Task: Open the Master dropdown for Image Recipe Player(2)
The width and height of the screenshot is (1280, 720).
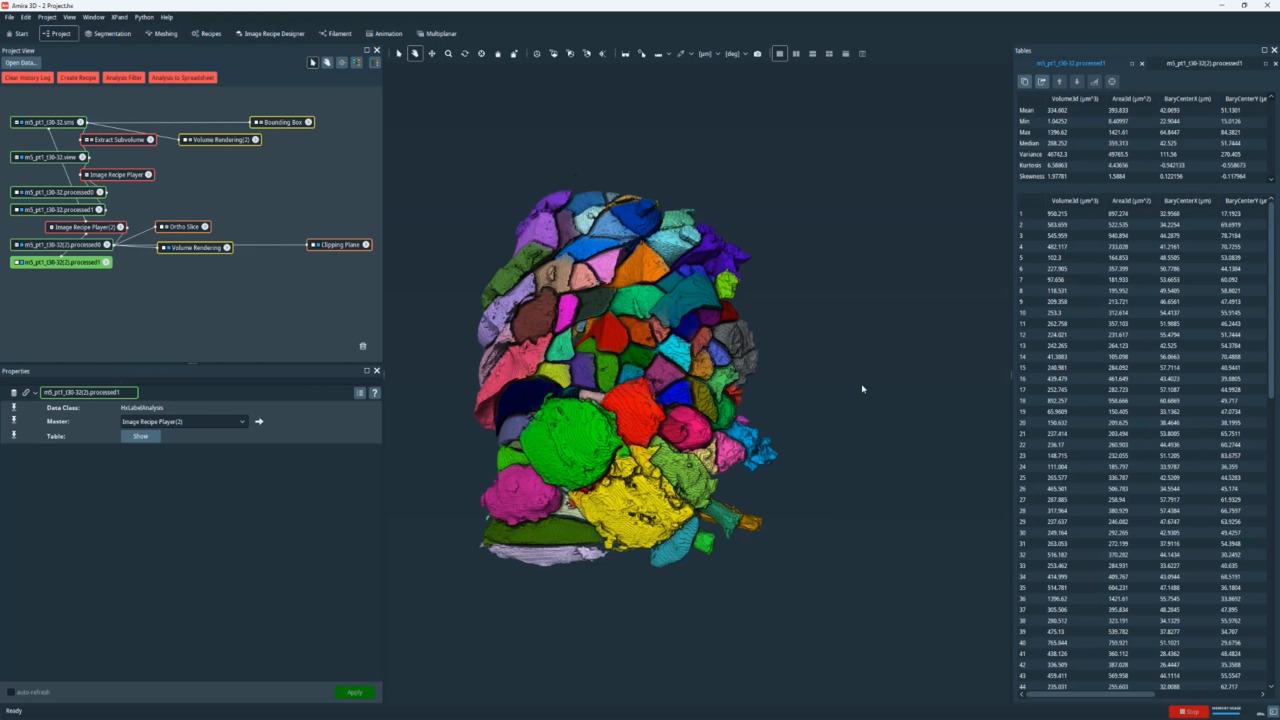Action: click(183, 422)
